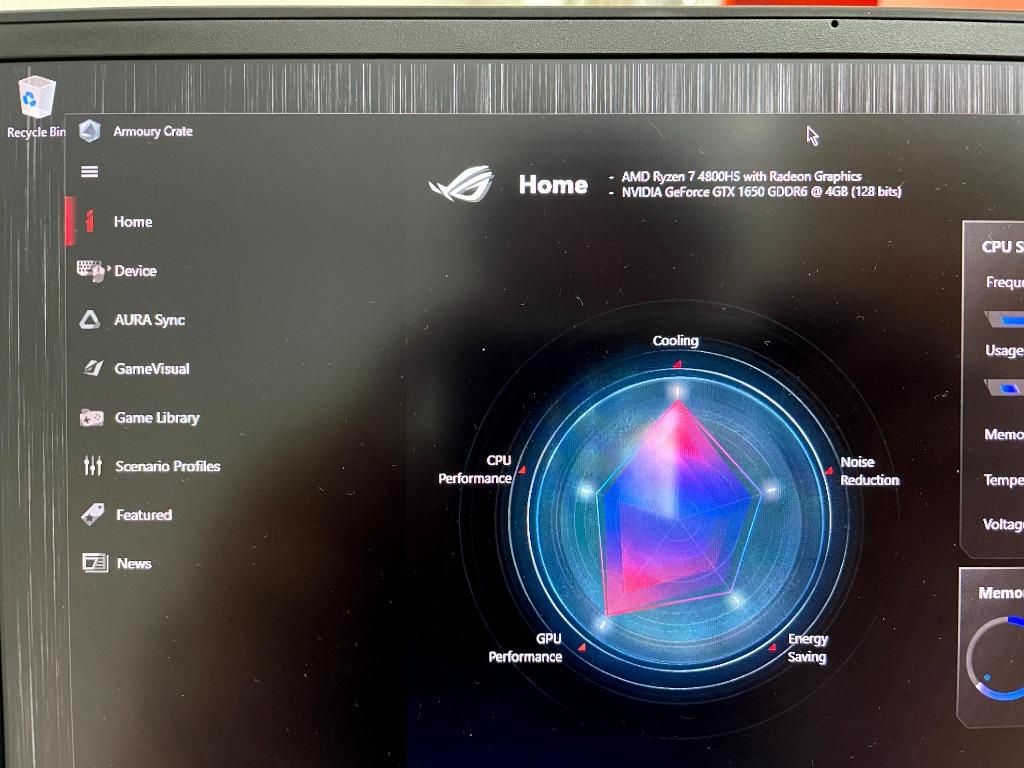Viewport: 1024px width, 768px height.
Task: Click the Device keyboard-mouse icon
Action: 91,270
